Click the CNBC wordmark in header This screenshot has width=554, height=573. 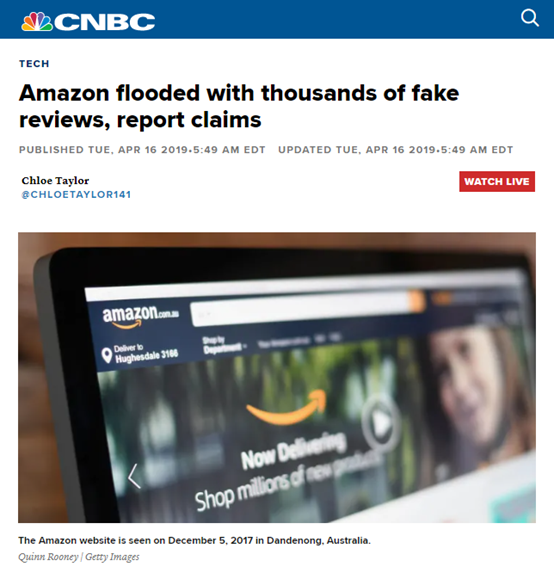pos(105,22)
